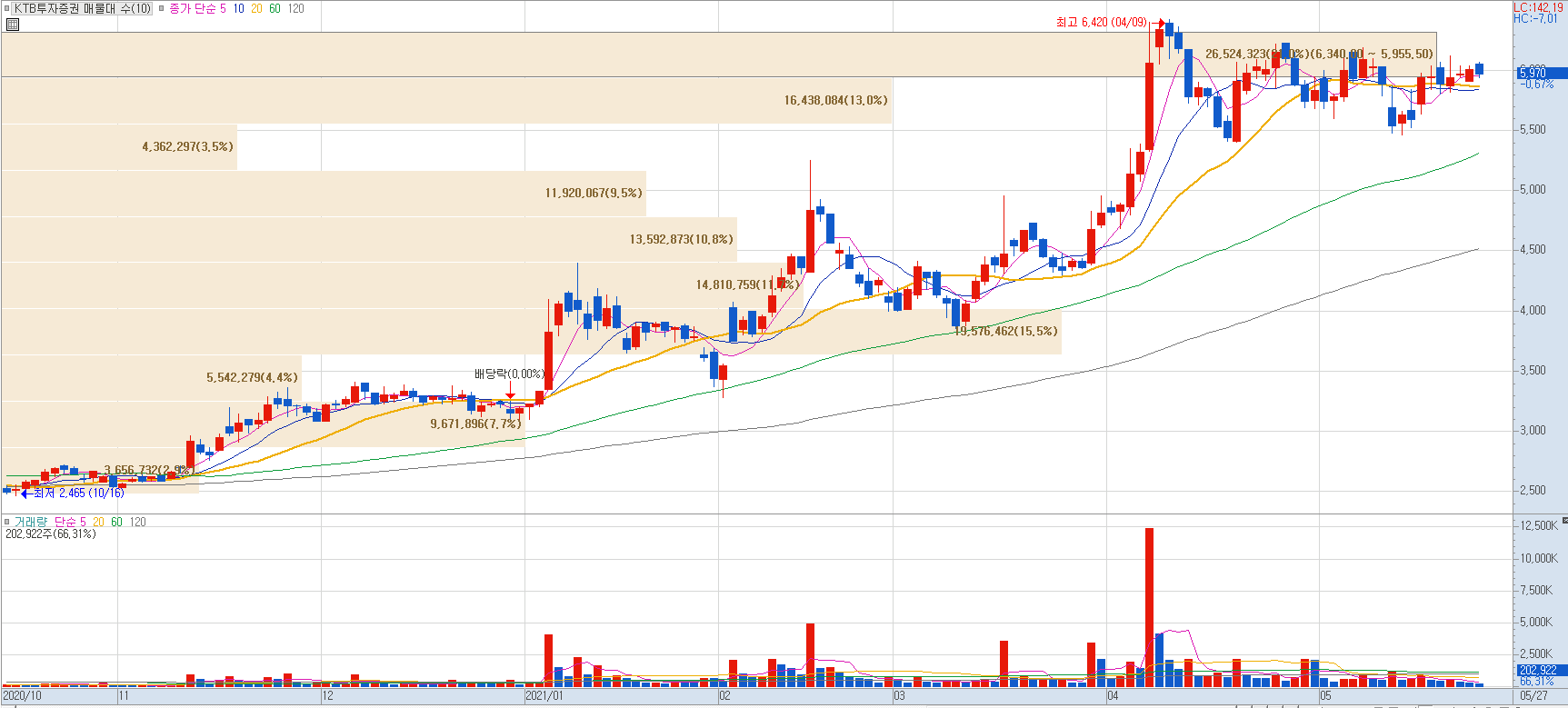The height and width of the screenshot is (708, 1568).
Task: Click the 배당락(0.00%) ex-dividend marker
Action: (x=509, y=374)
